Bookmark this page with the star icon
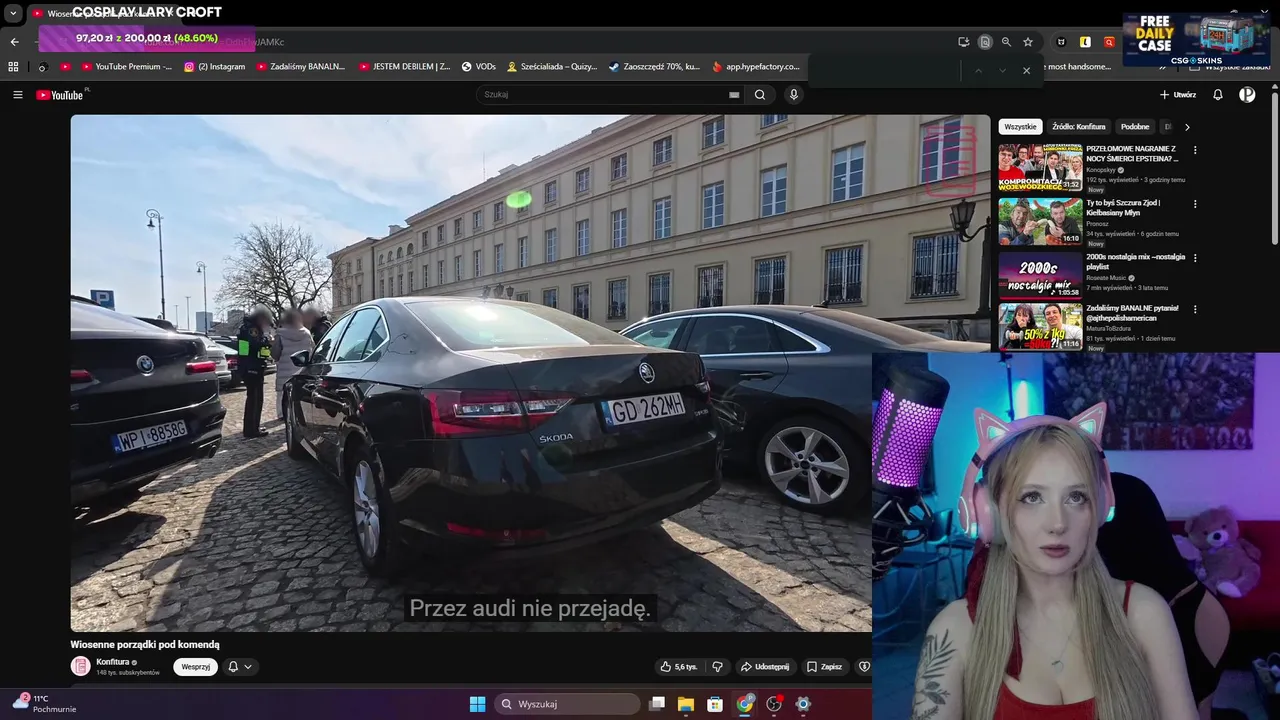1280x720 pixels. [x=1028, y=42]
